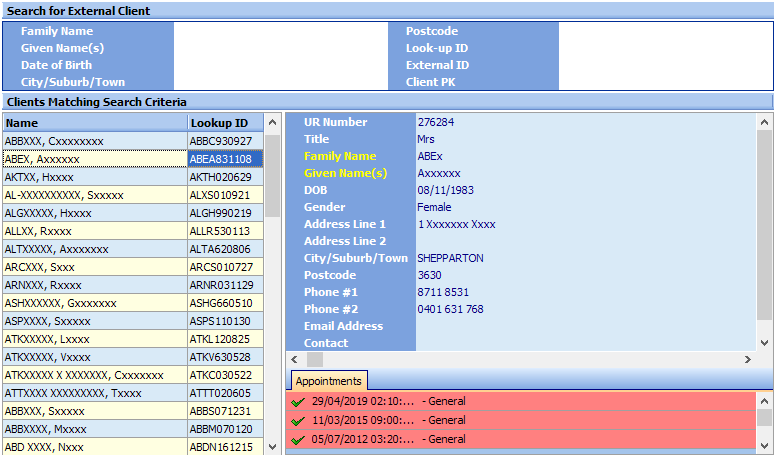
Task: Select client ATTXXXX XXXXXXXXX, Txxxx
Action: [x=95, y=393]
